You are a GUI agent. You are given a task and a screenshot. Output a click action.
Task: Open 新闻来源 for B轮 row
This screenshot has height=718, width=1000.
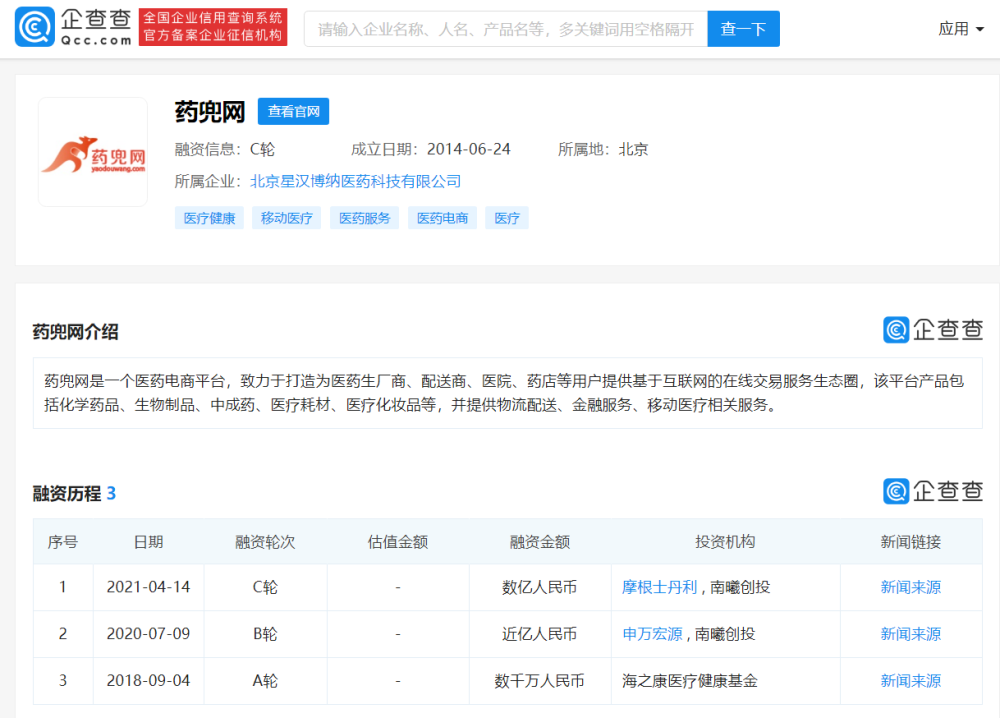tap(911, 634)
